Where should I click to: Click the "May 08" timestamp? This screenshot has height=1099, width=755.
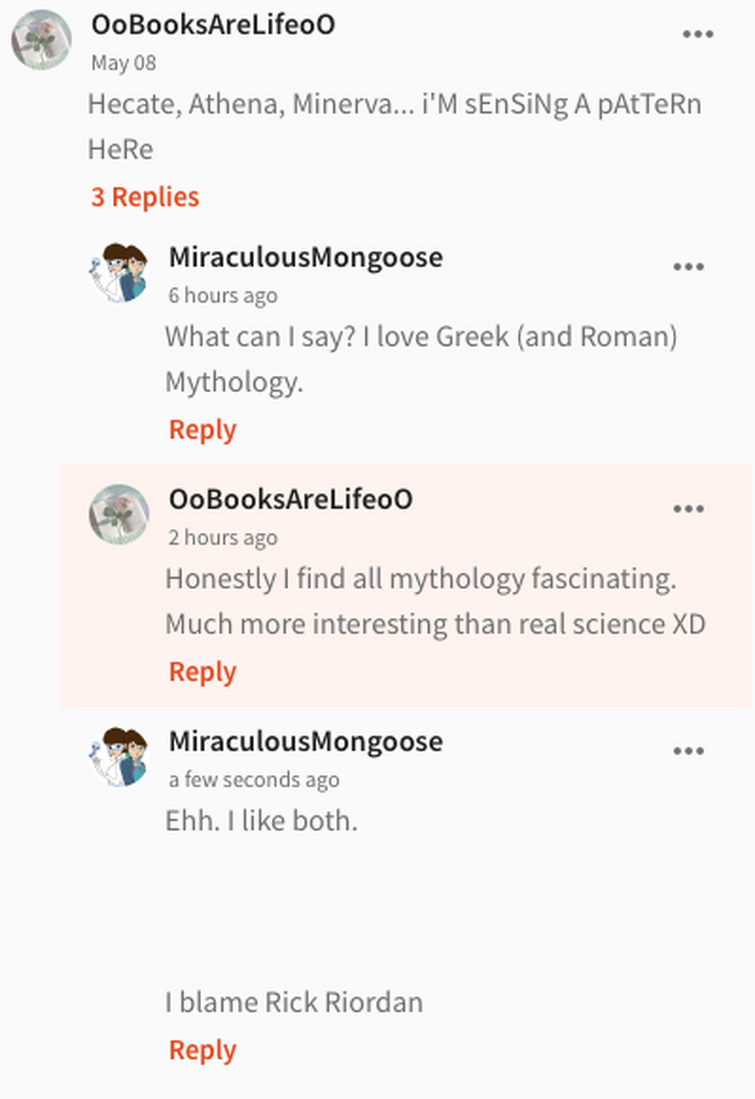pos(123,63)
